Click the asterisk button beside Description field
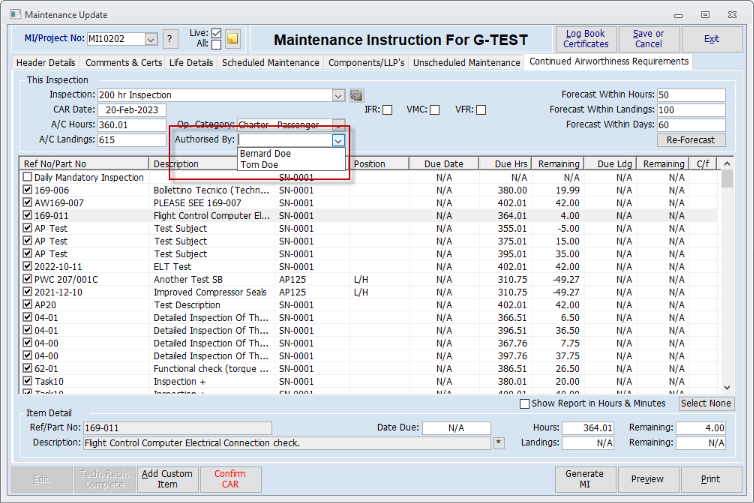This screenshot has width=754, height=503. pos(499,442)
